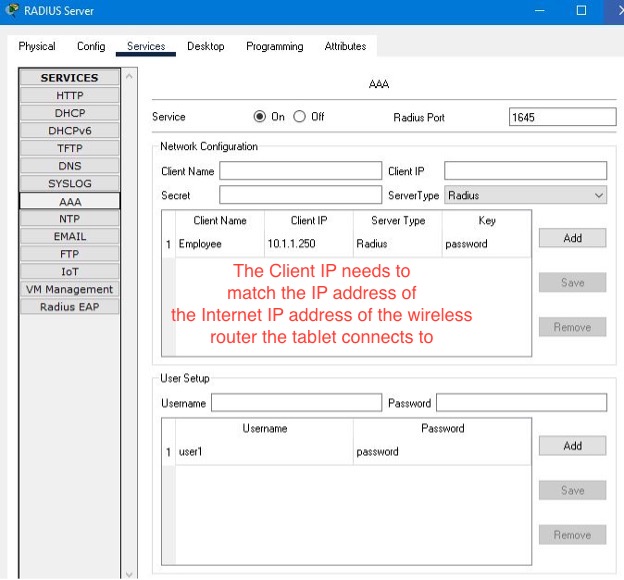Viewport: 624px width, 580px height.
Task: Maximize the RADIUS Server window
Action: [581, 11]
